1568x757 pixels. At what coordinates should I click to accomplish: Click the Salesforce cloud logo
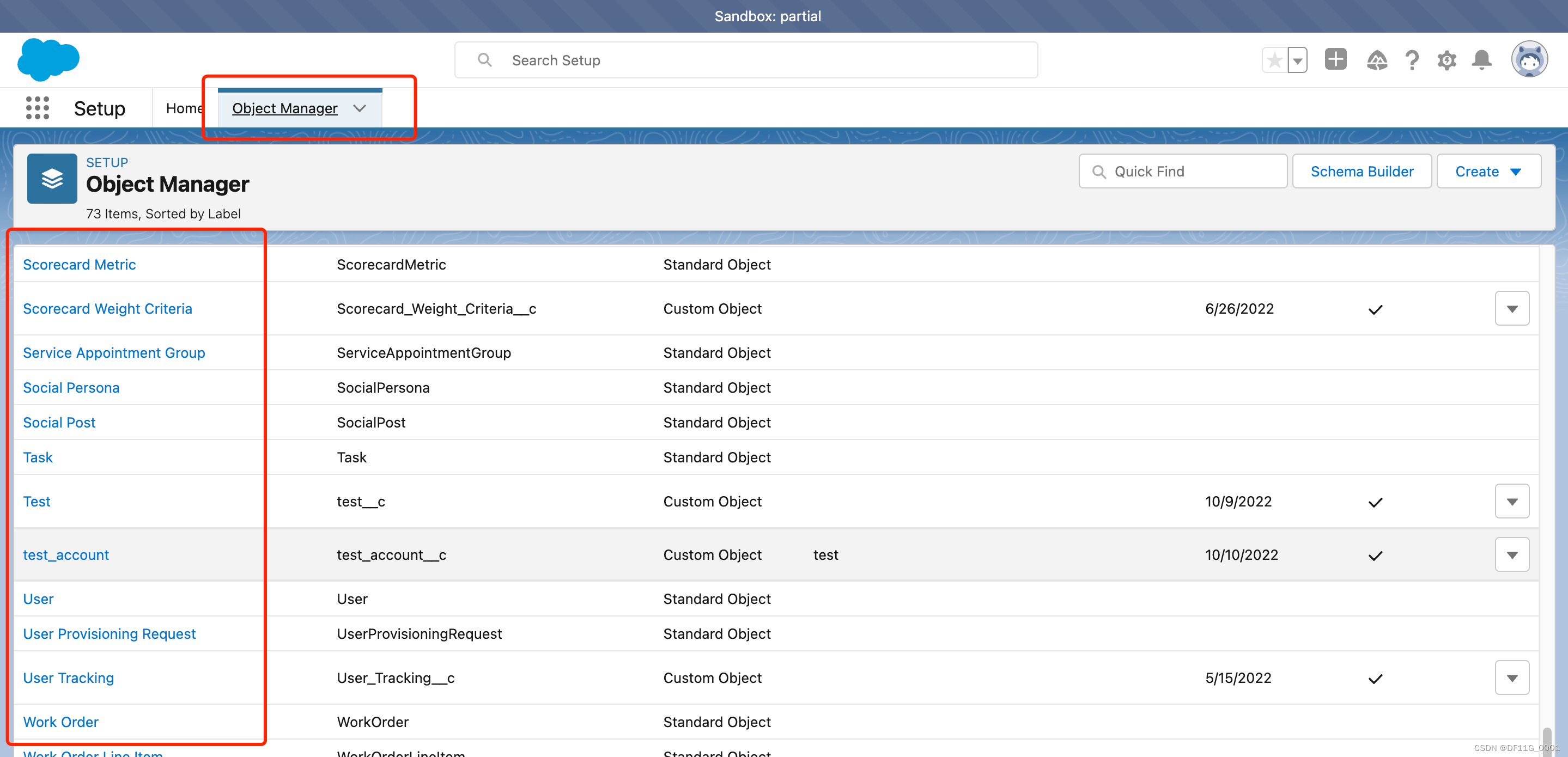tap(48, 59)
